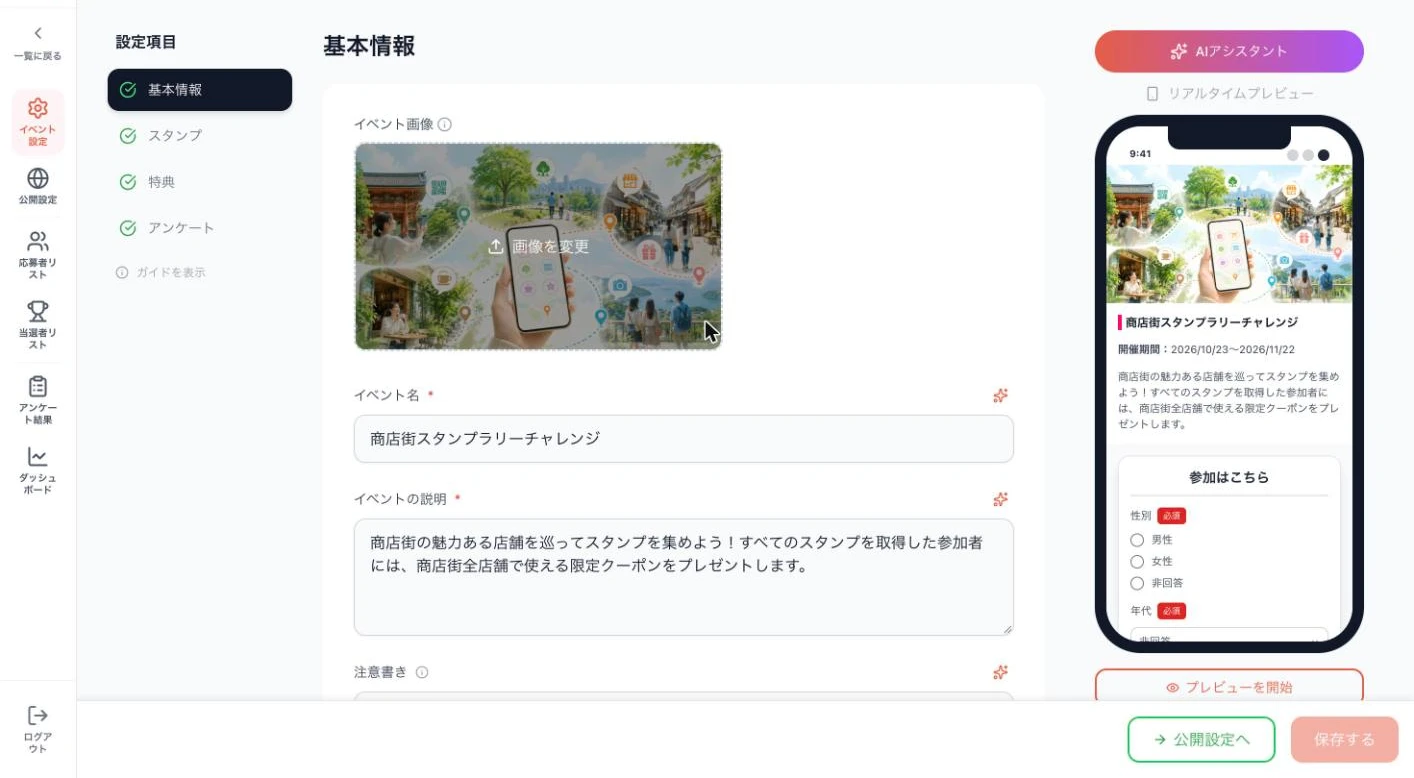Image resolution: width=1414 pixels, height=778 pixels.
Task: Show the guide via ガイドを表示
Action: (161, 272)
